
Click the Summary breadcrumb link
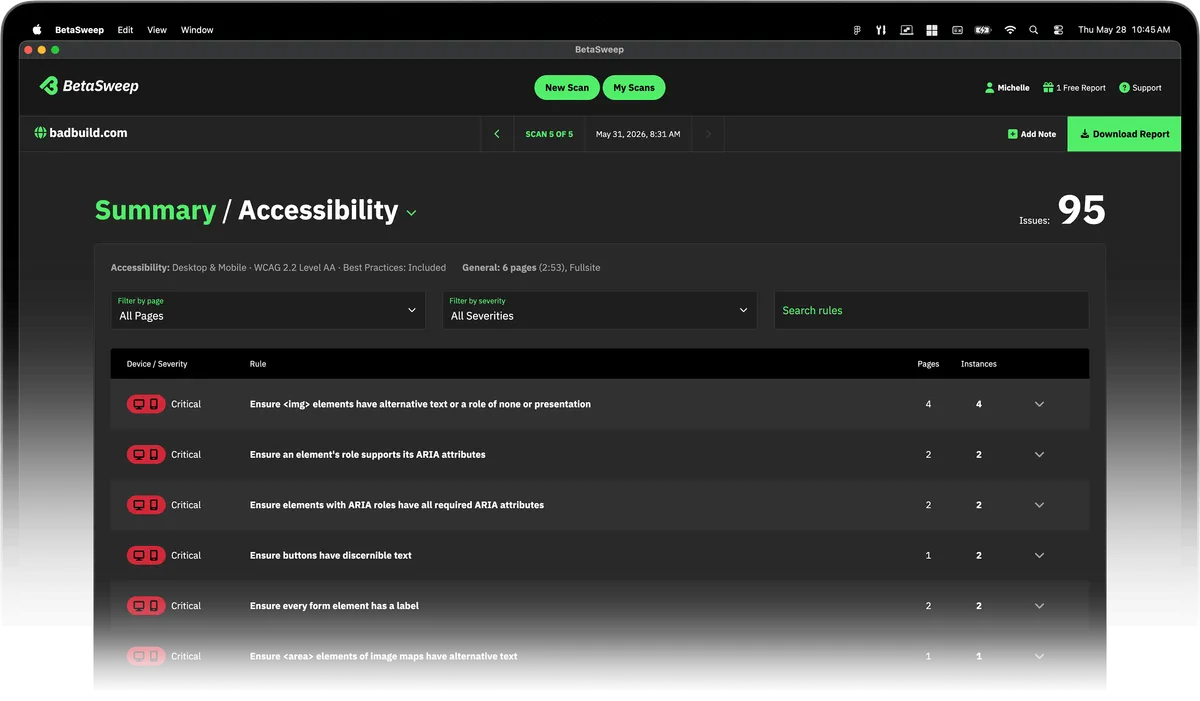click(x=155, y=210)
